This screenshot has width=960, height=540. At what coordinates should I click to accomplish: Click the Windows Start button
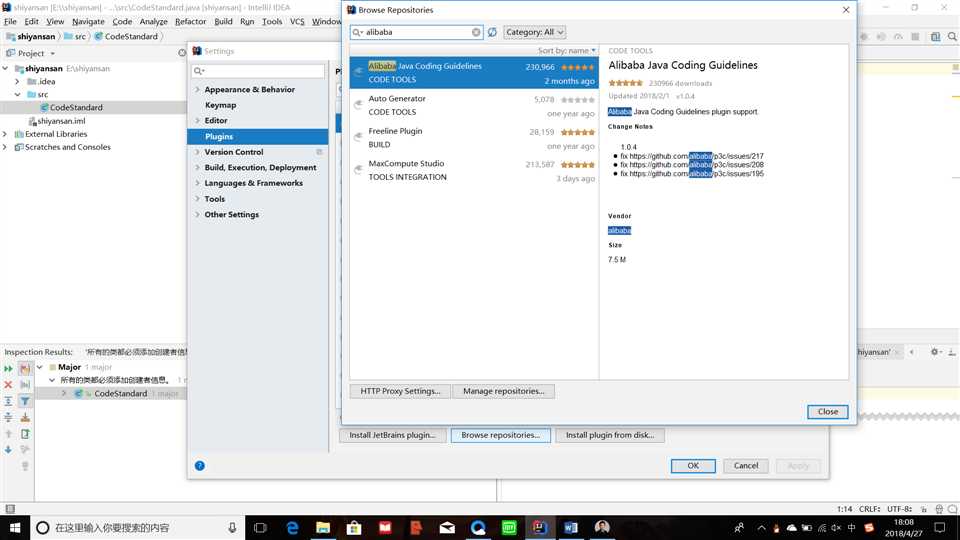coord(15,527)
